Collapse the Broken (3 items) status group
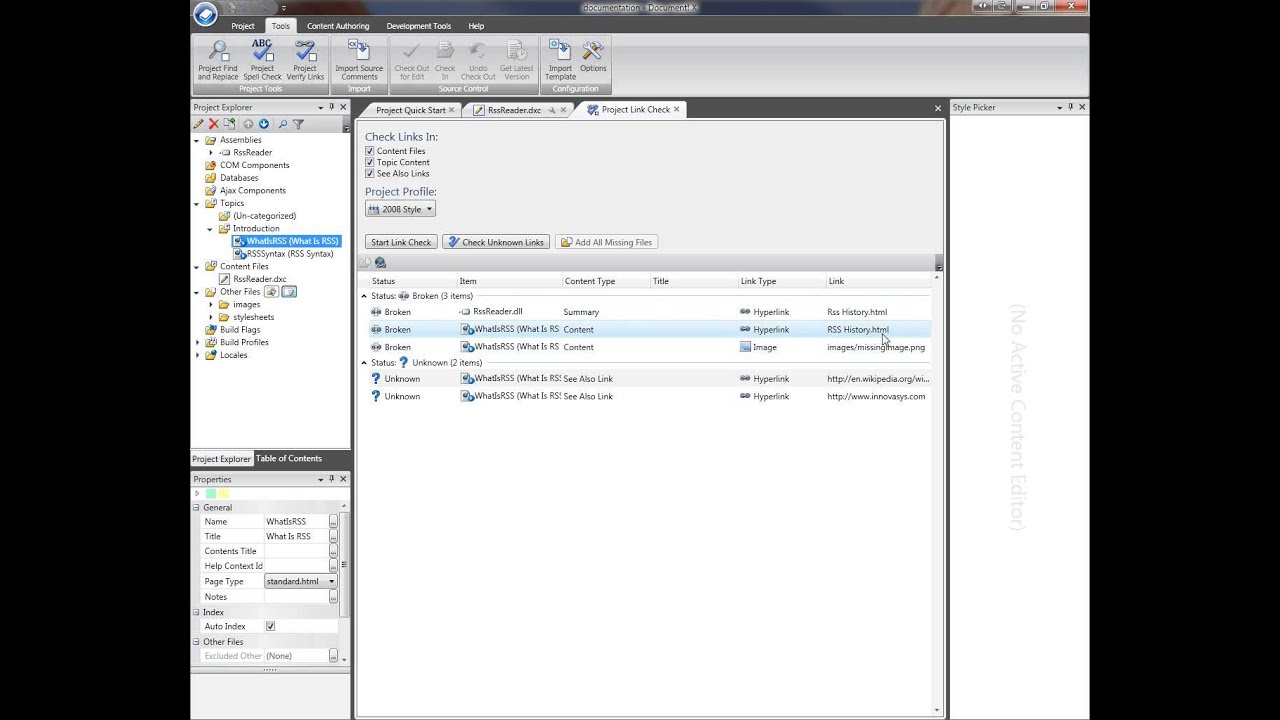Image resolution: width=1280 pixels, height=720 pixels. coord(364,296)
